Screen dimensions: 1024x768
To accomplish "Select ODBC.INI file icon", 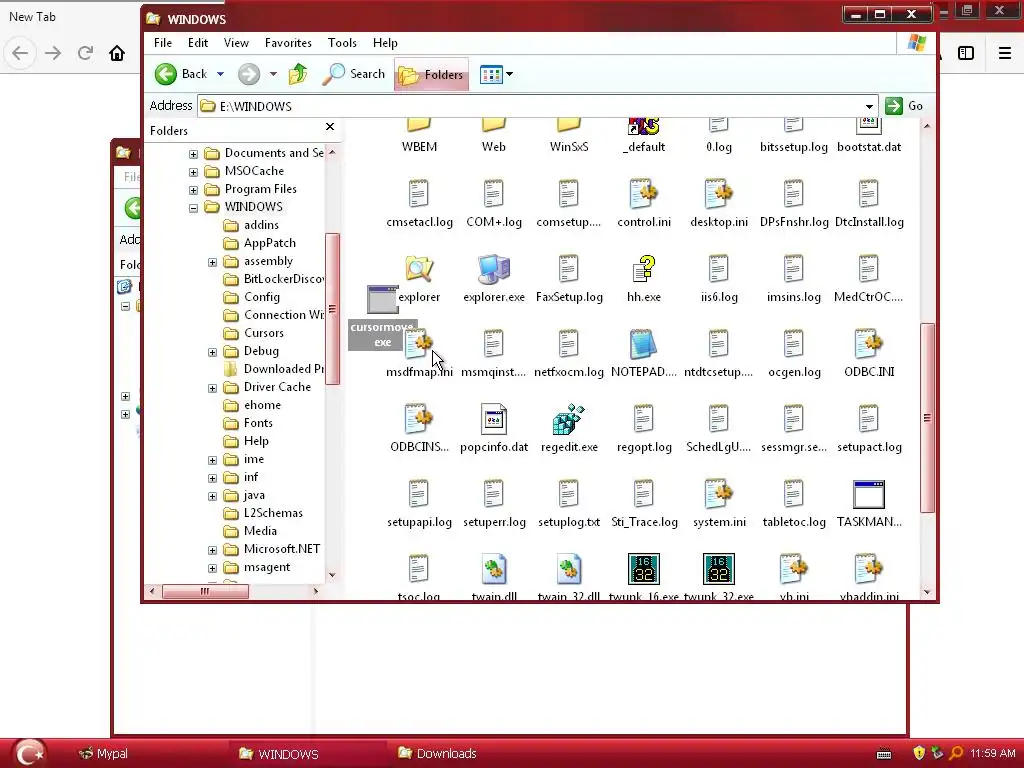I will tap(869, 344).
